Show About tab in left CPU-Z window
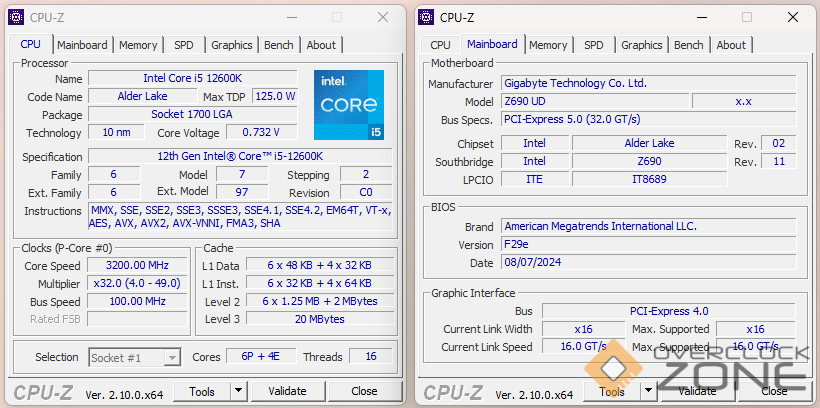This screenshot has width=820, height=408. click(x=321, y=45)
